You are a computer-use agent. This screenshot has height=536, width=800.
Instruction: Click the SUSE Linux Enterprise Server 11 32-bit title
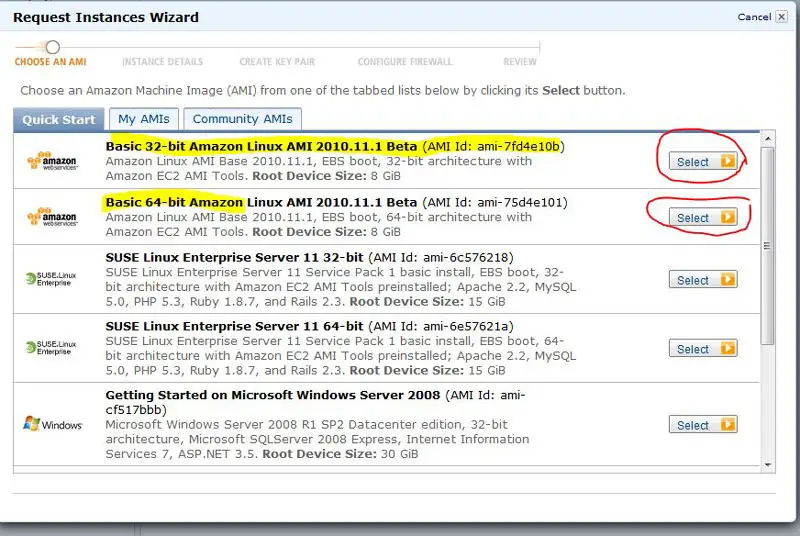tap(234, 258)
